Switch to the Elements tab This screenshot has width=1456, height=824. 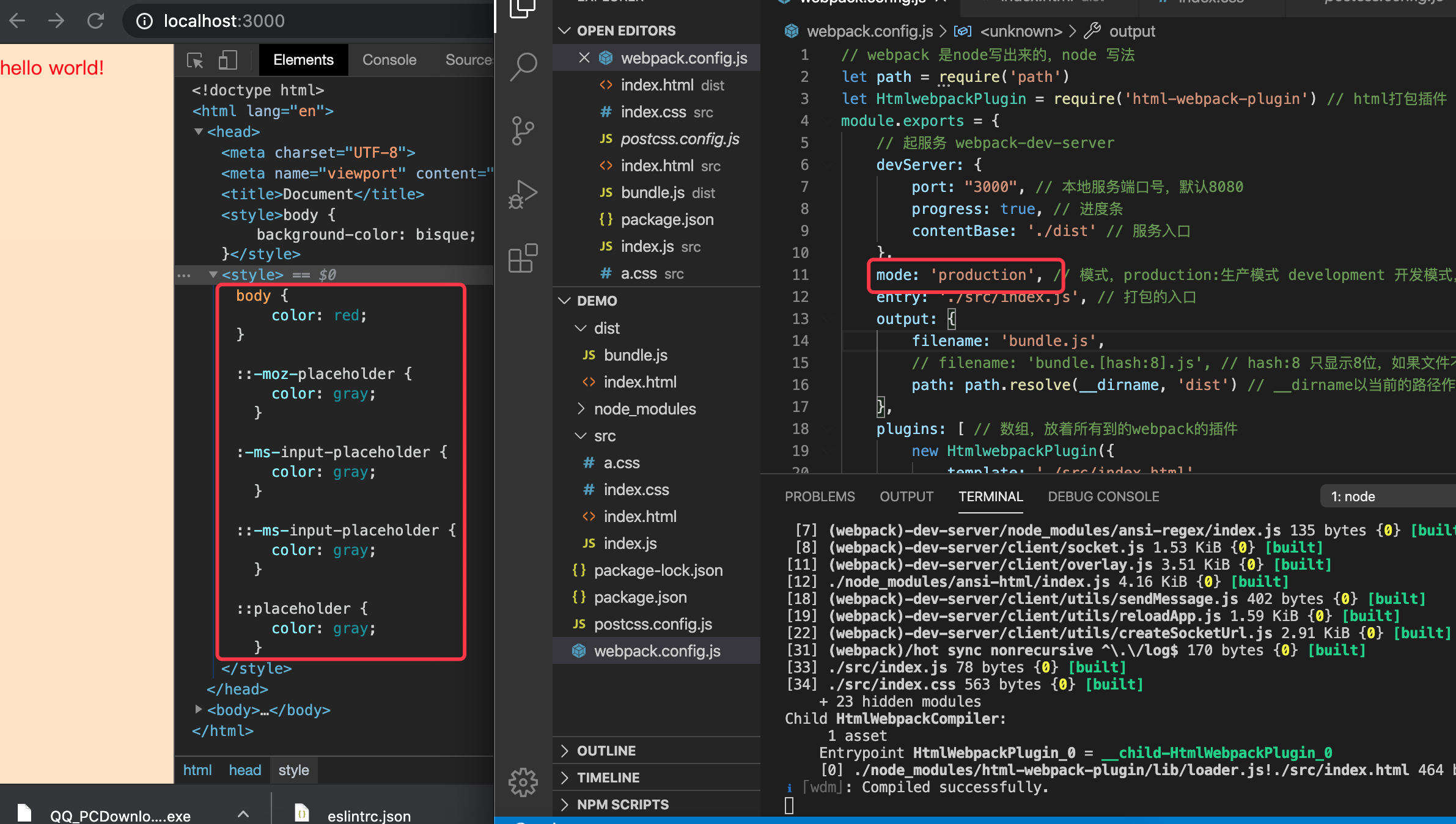(x=303, y=60)
